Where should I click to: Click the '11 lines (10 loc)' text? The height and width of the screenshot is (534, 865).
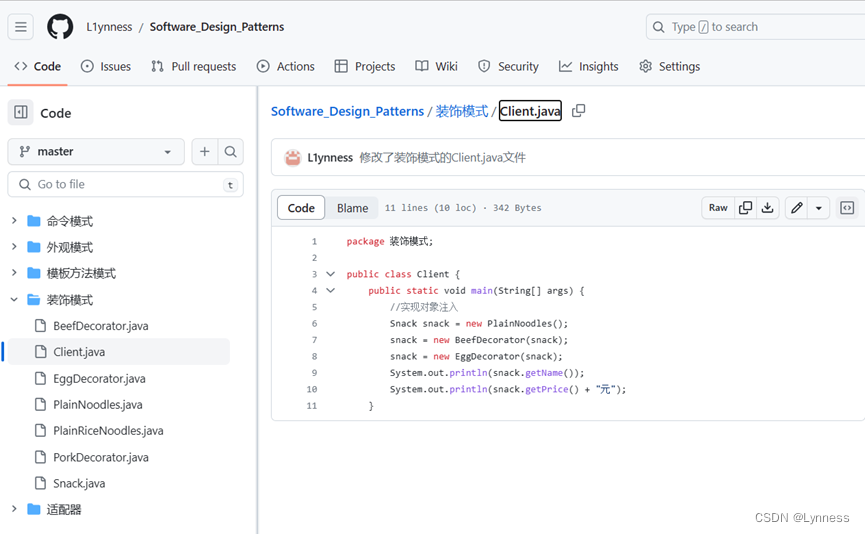[x=430, y=207]
